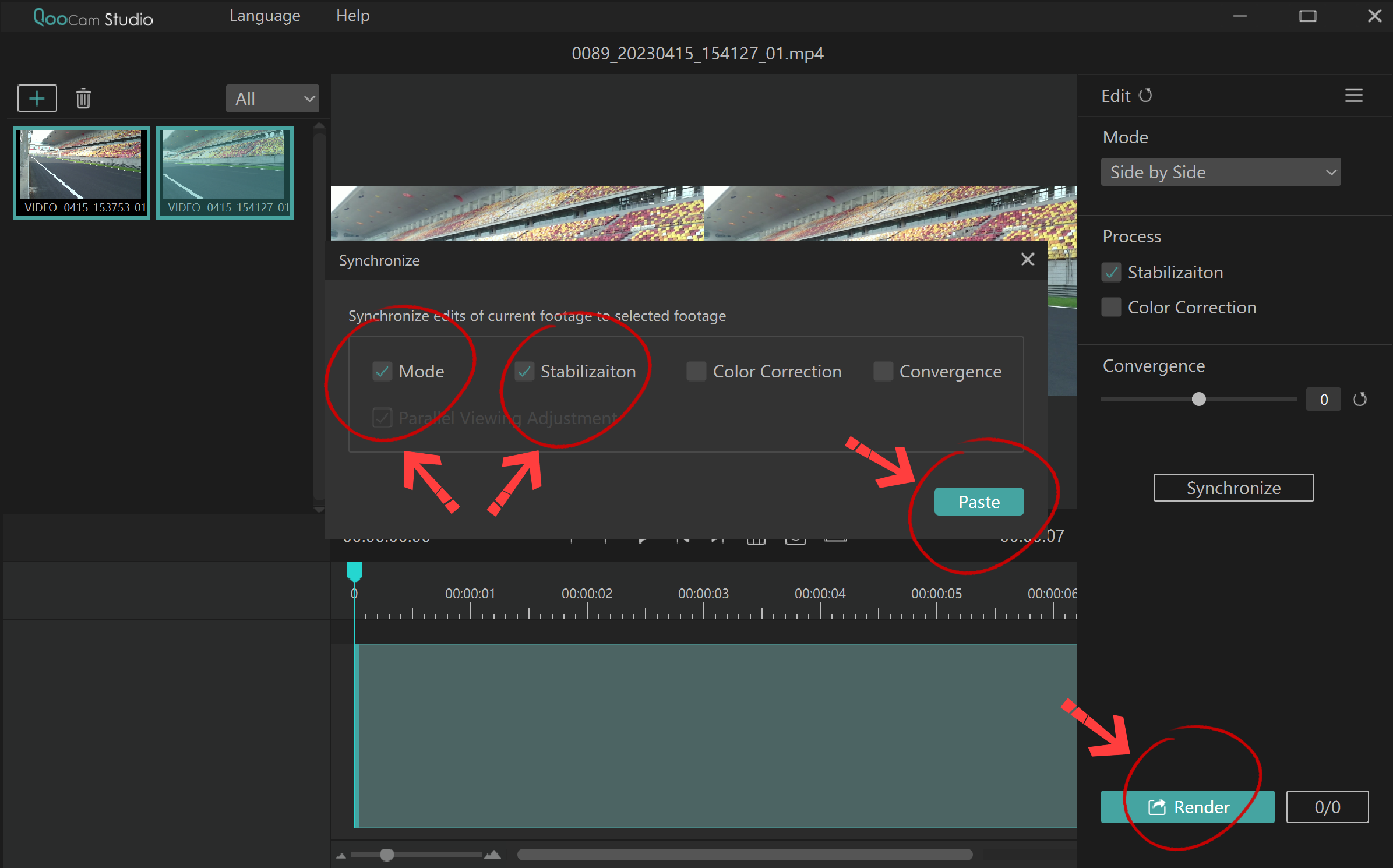
Task: Click the Play button above the timeline
Action: point(642,537)
